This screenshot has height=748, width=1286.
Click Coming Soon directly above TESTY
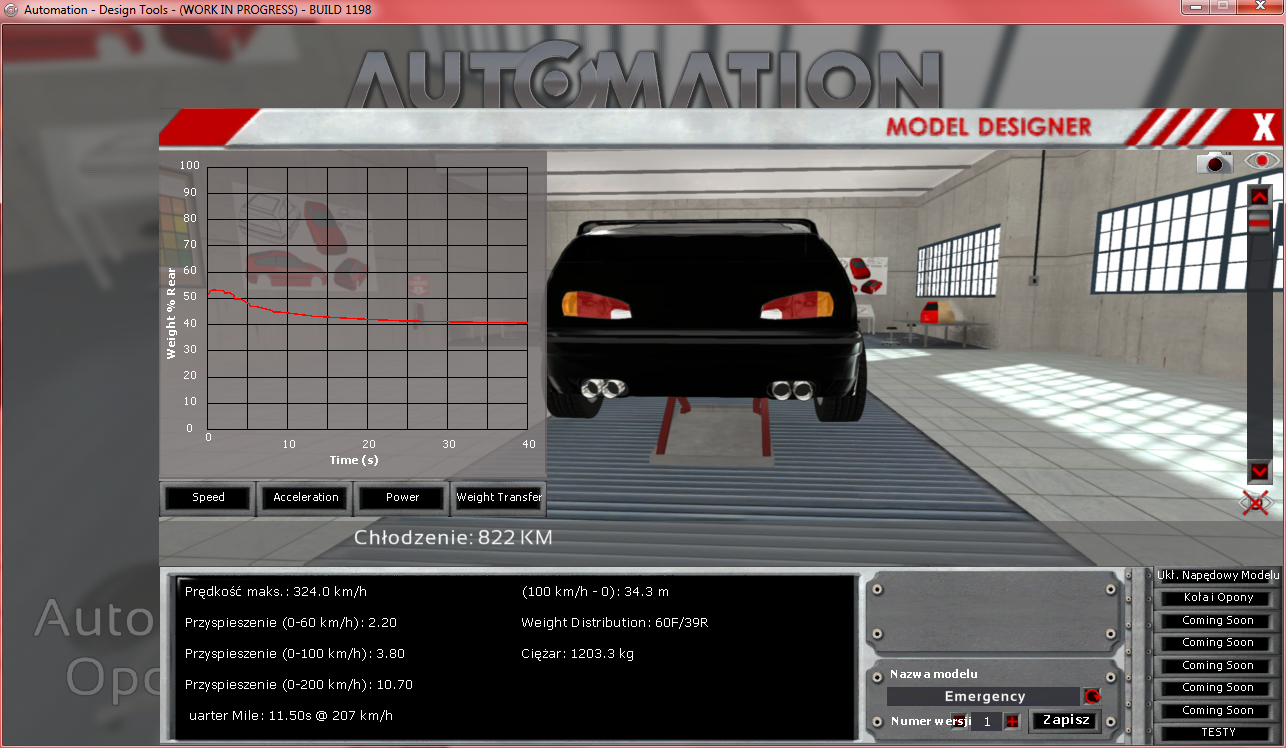coord(1218,710)
